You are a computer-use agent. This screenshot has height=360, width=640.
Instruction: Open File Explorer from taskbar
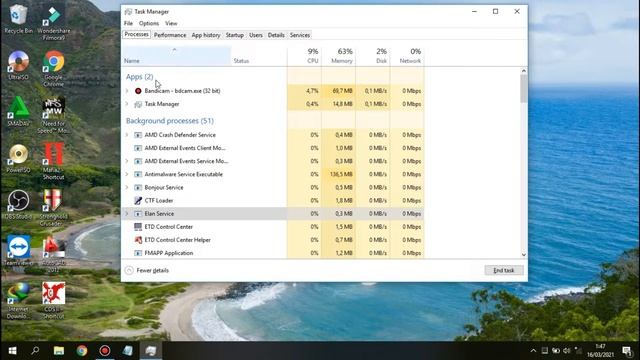(59, 351)
